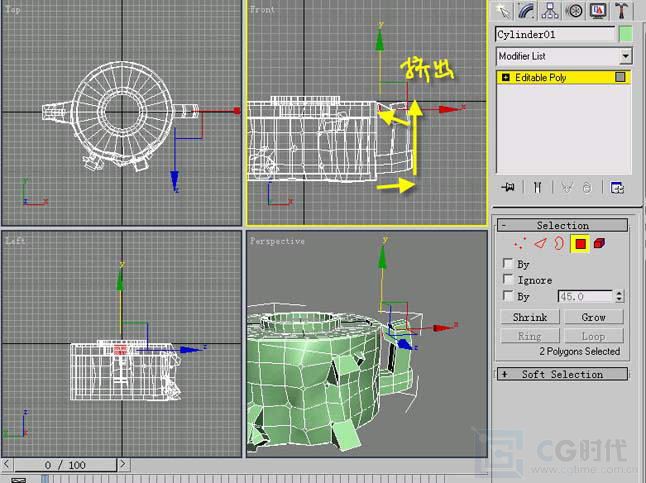Click the Make Unique icon

(x=567, y=188)
